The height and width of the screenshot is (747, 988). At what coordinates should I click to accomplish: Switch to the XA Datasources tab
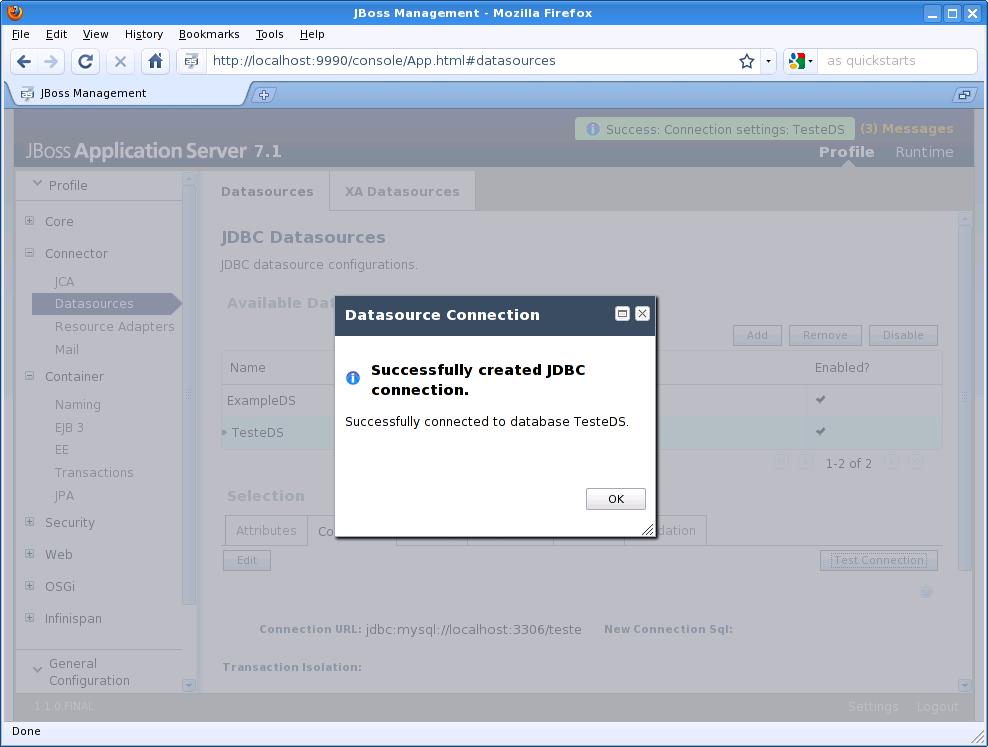point(402,191)
